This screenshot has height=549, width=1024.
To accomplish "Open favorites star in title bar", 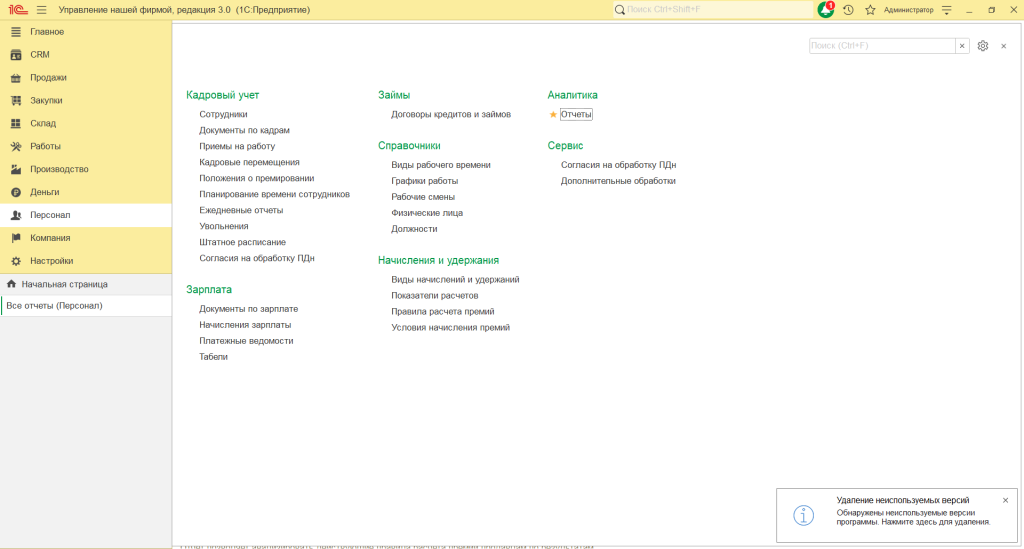I will tap(870, 10).
